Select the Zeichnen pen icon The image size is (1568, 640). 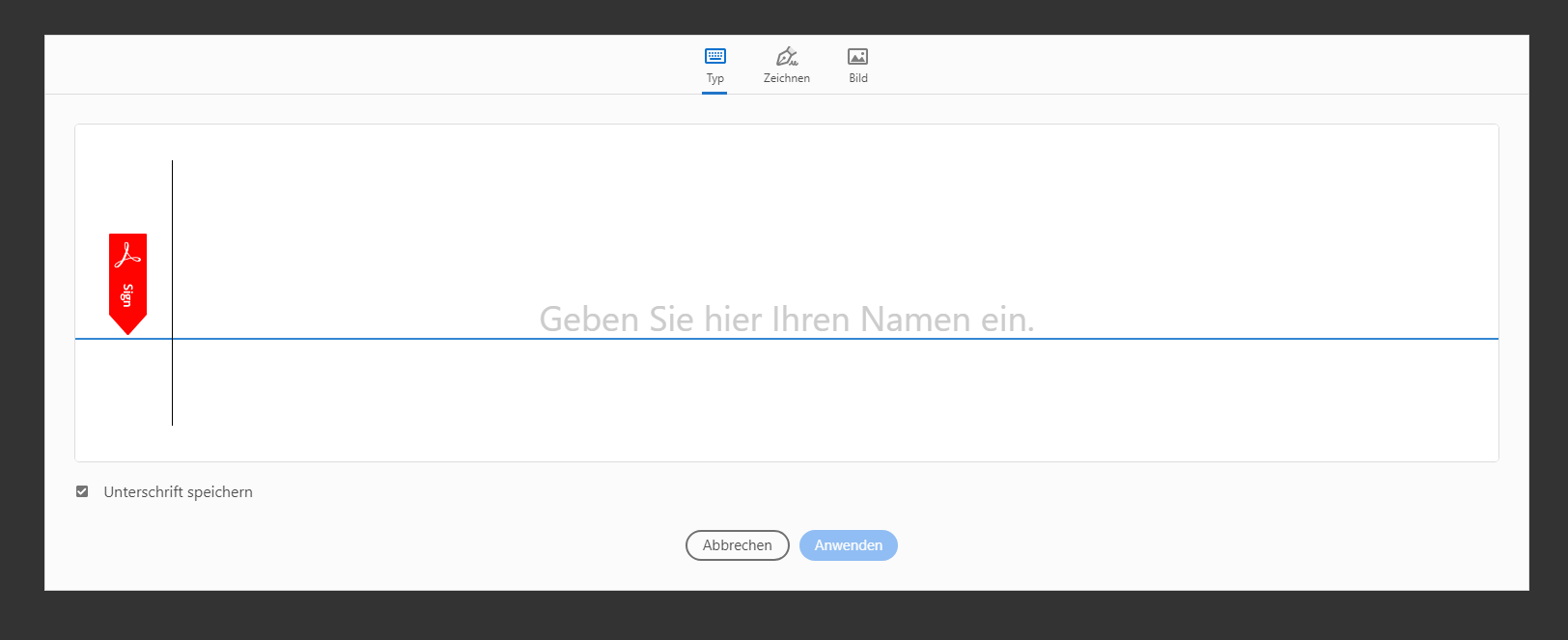(x=787, y=56)
